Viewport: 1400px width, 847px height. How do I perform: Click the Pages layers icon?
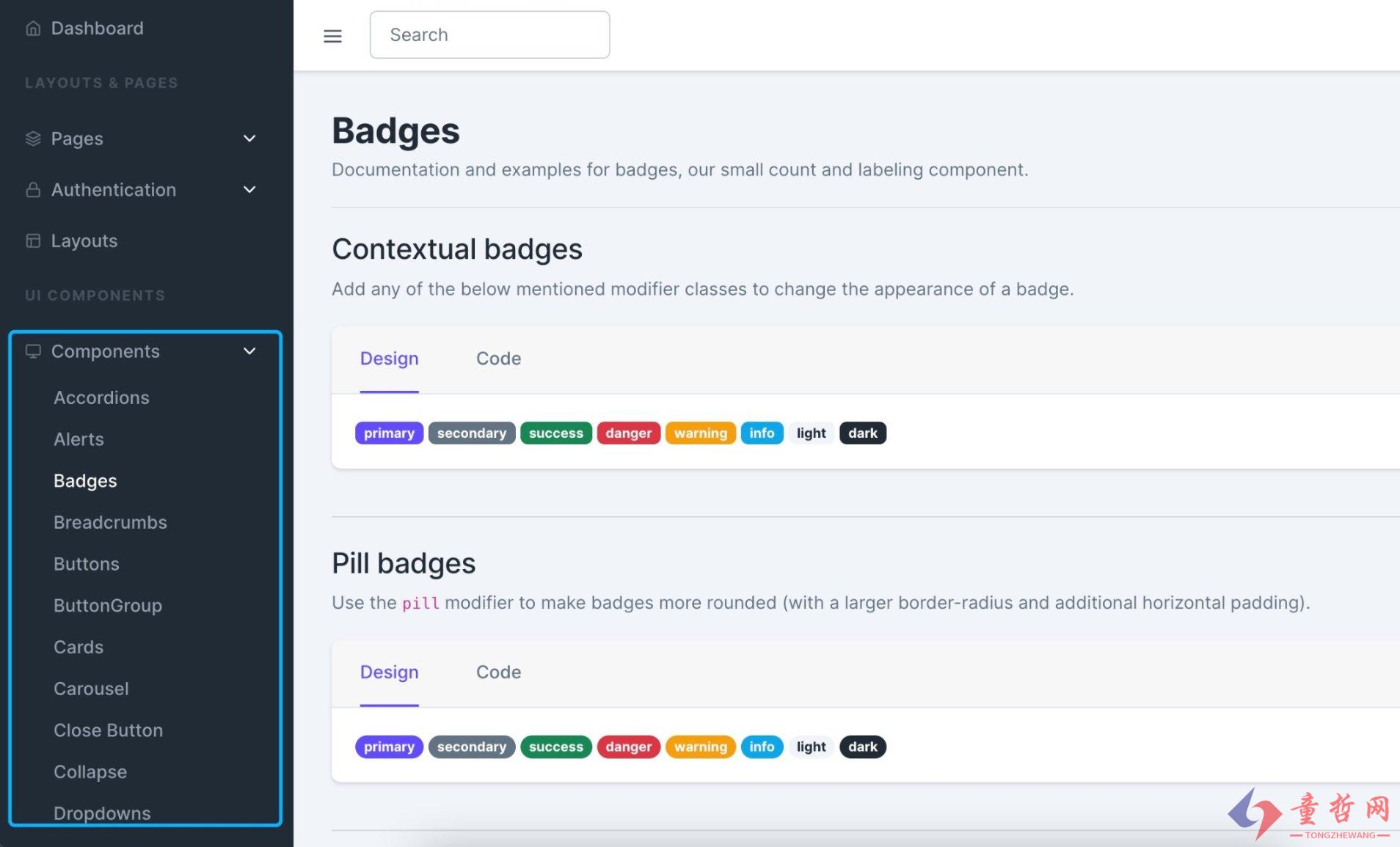33,139
